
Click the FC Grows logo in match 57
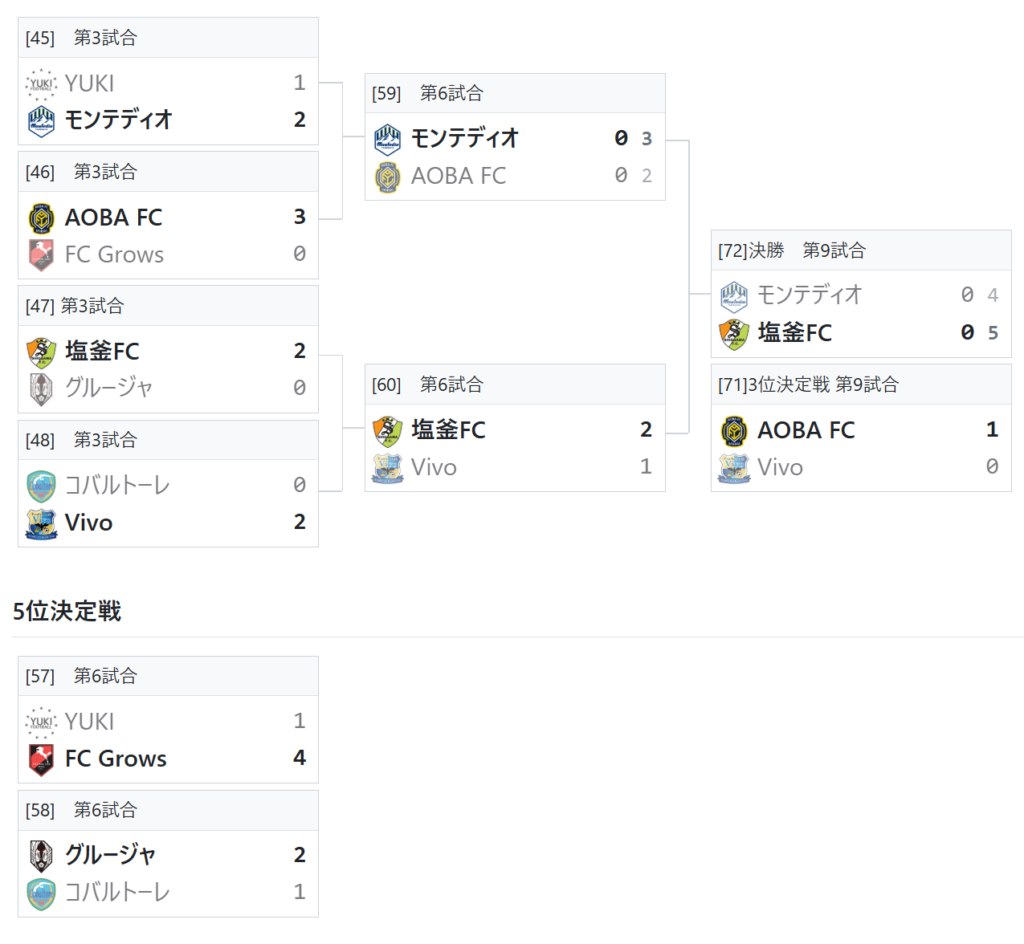tap(41, 759)
